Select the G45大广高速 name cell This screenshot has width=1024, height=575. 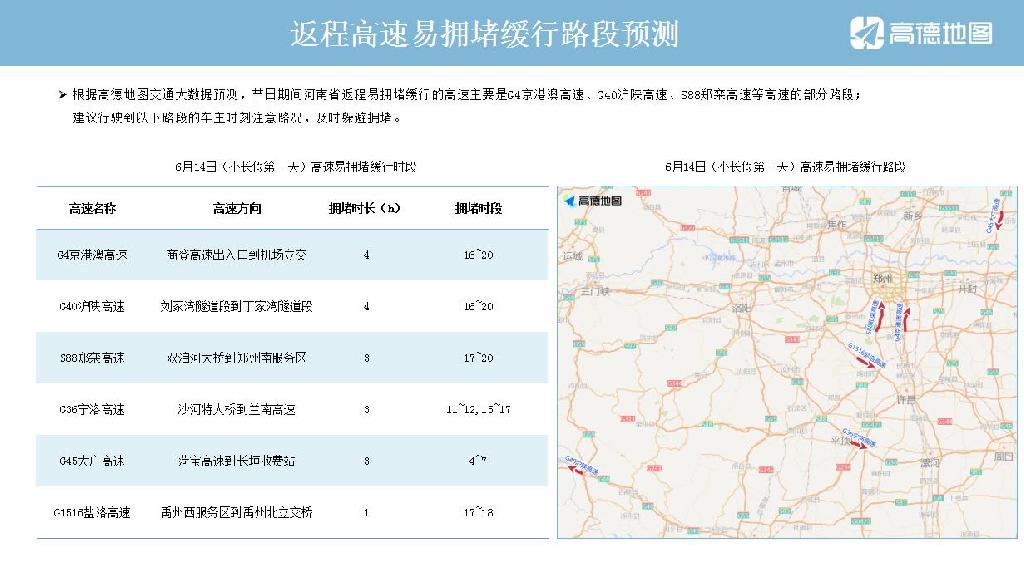[x=92, y=461]
